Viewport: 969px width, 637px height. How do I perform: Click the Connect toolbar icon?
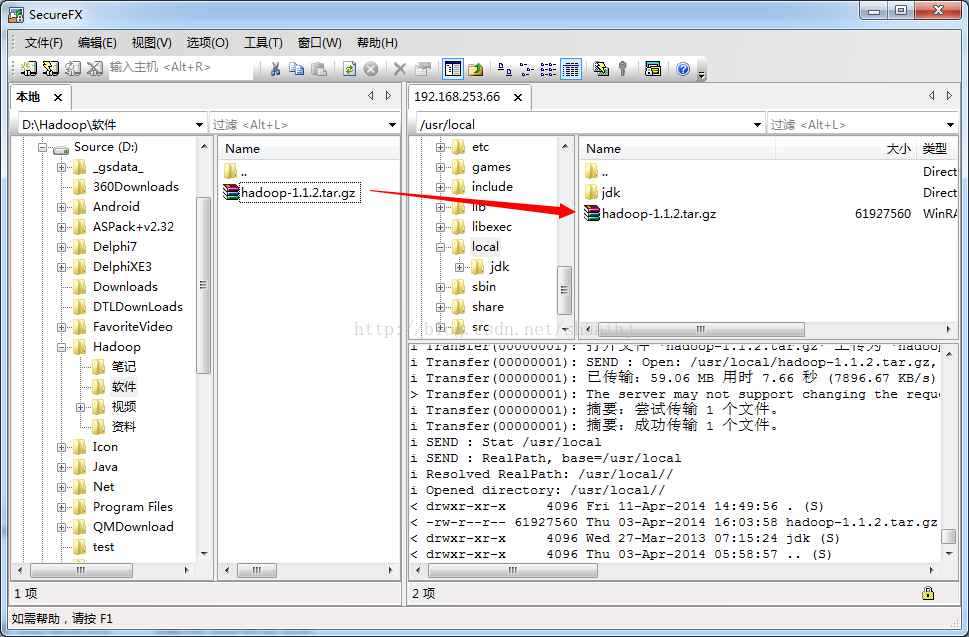[28, 69]
